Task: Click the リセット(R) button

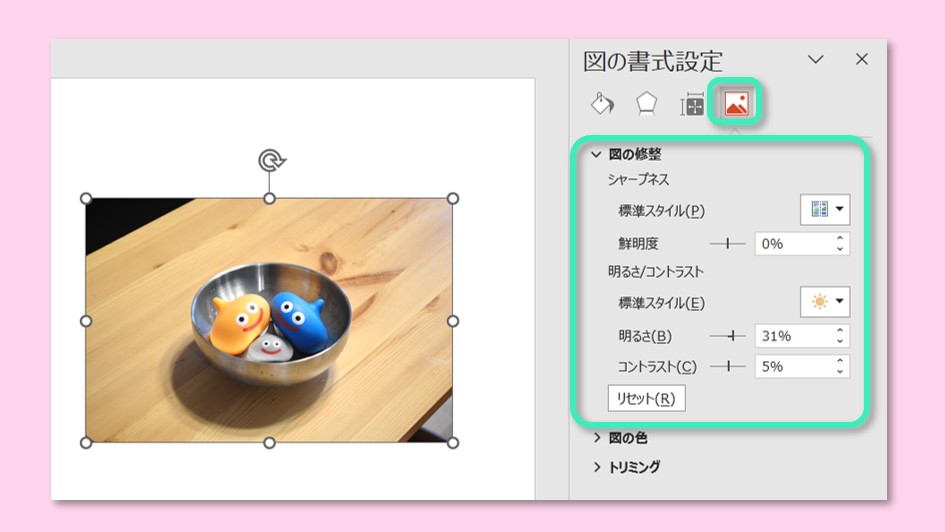Action: click(x=646, y=398)
